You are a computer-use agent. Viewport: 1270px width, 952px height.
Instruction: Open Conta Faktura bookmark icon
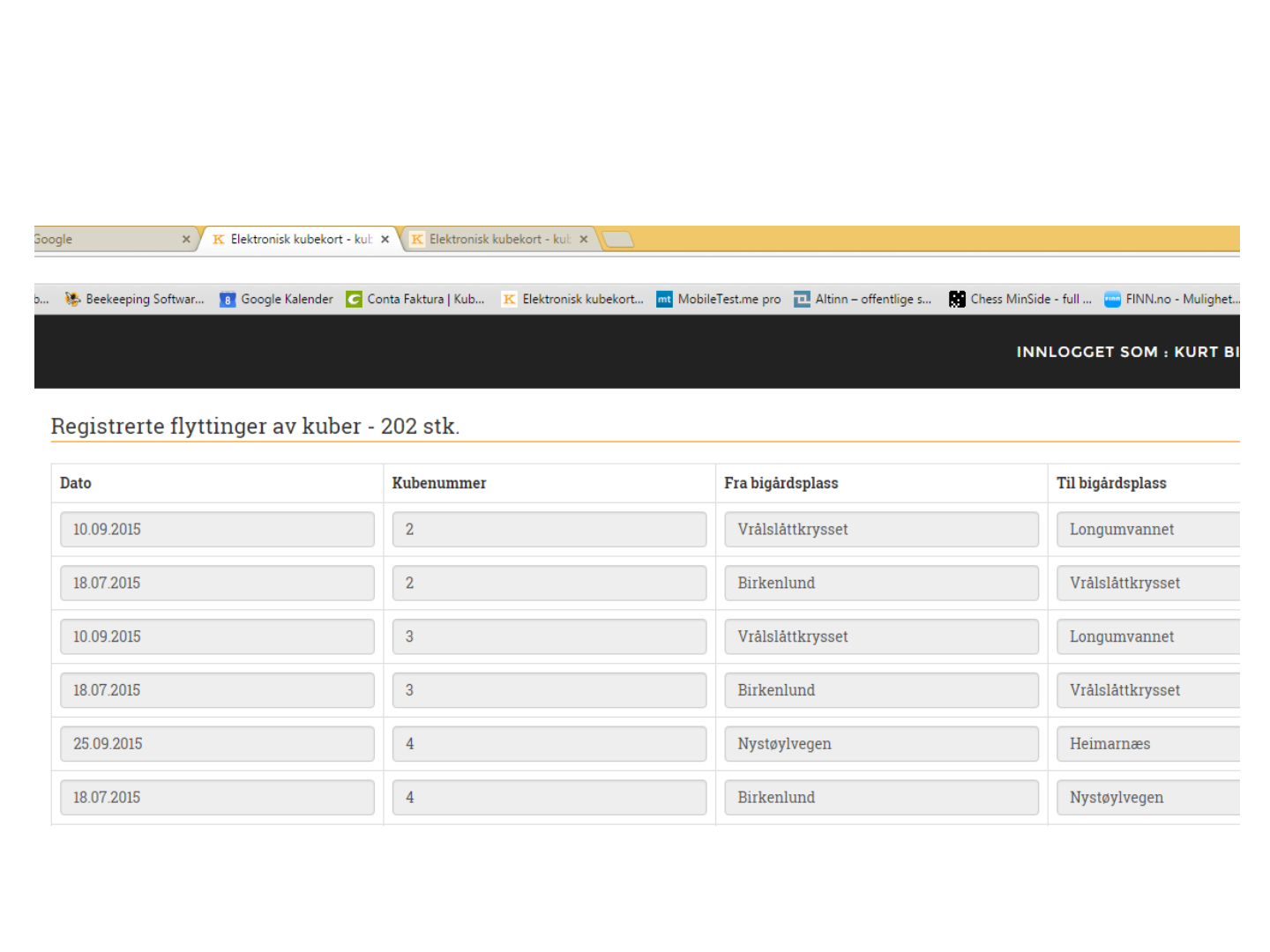tap(354, 300)
